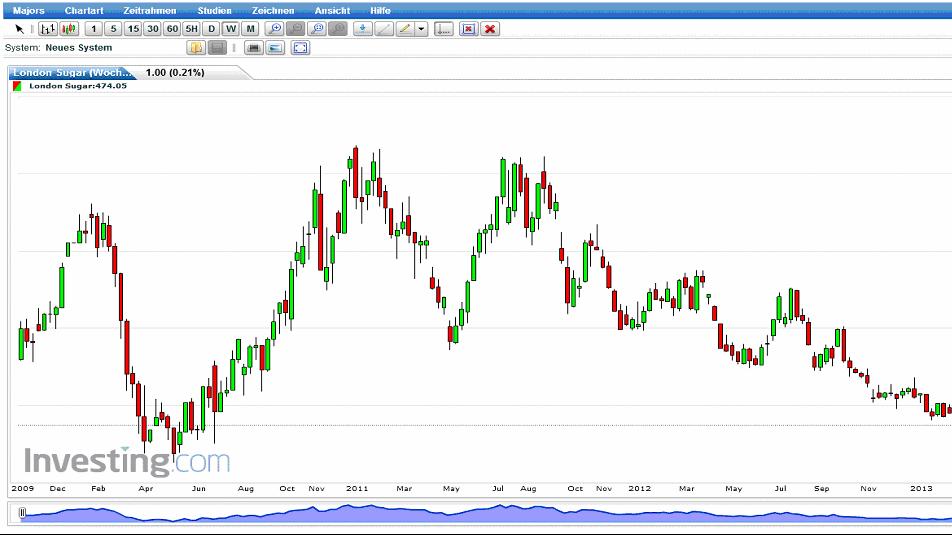Set timeframe to 5H
This screenshot has height=535, width=952.
pos(192,29)
